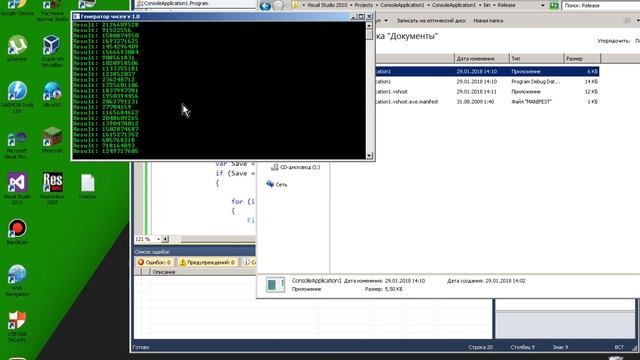The height and width of the screenshot is (360, 640).
Task: Select the vshost application 12 КБ row
Action: (487, 92)
